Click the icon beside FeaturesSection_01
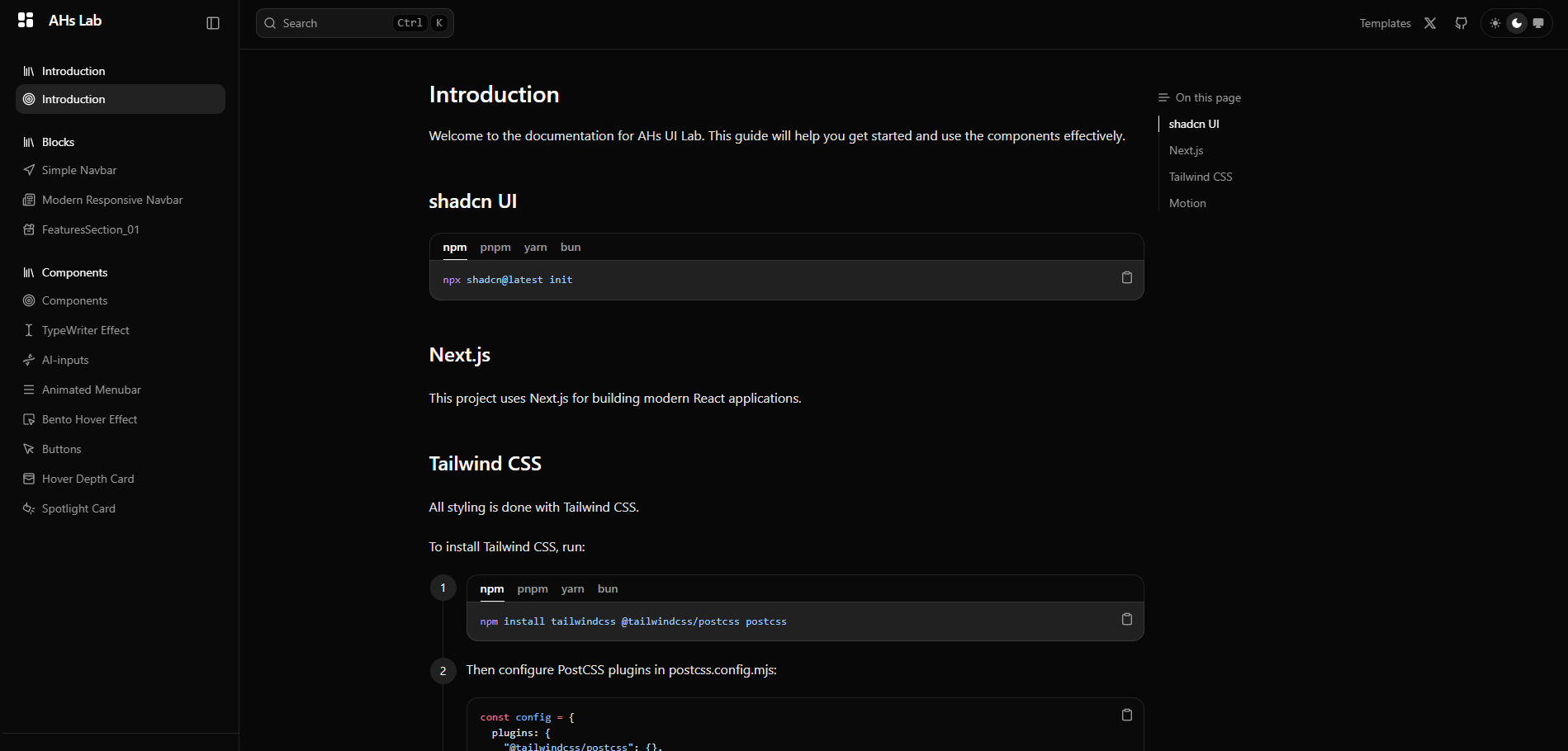Image resolution: width=1568 pixels, height=751 pixels. point(29,229)
